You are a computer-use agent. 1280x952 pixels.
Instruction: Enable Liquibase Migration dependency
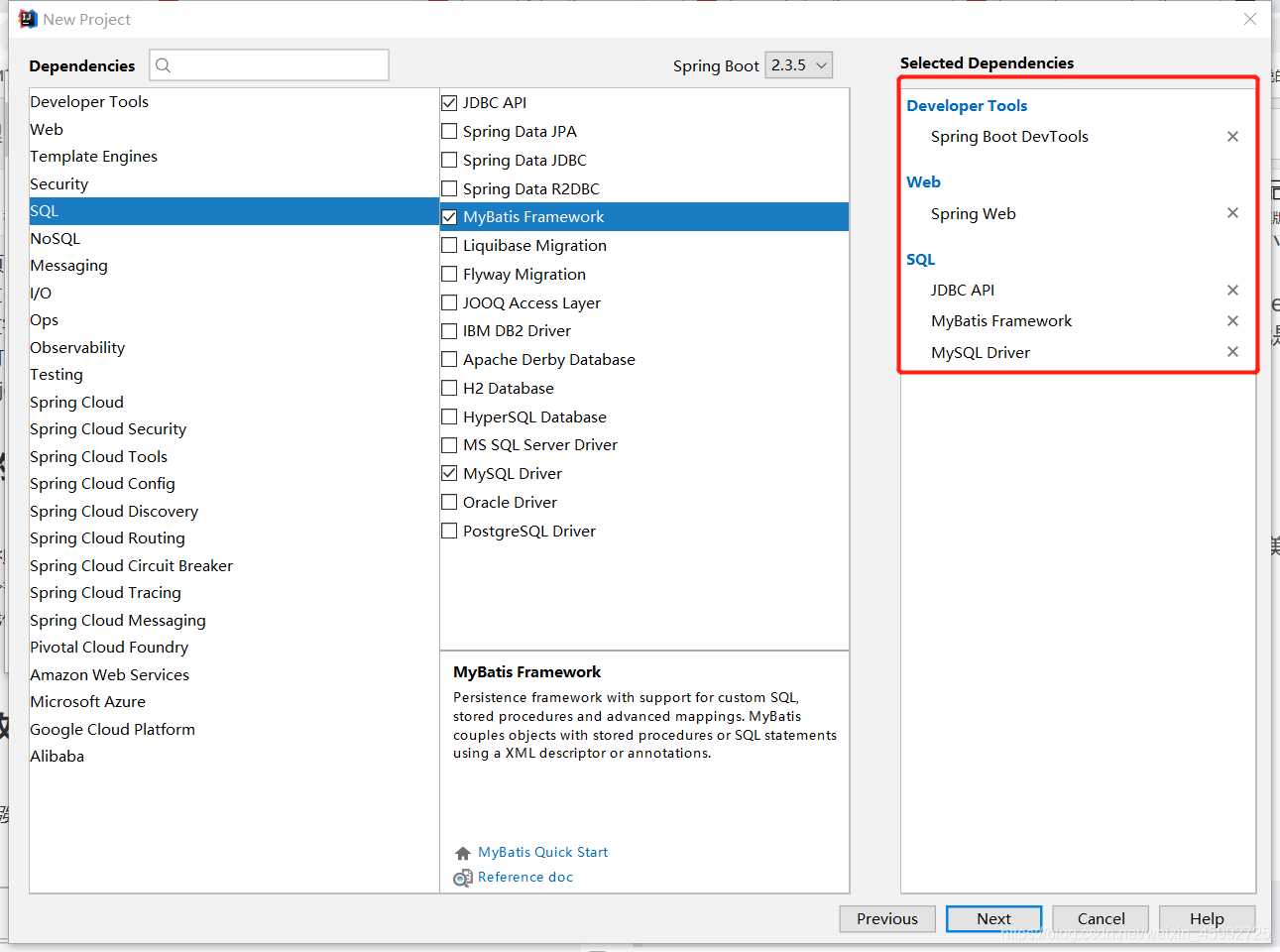[449, 245]
